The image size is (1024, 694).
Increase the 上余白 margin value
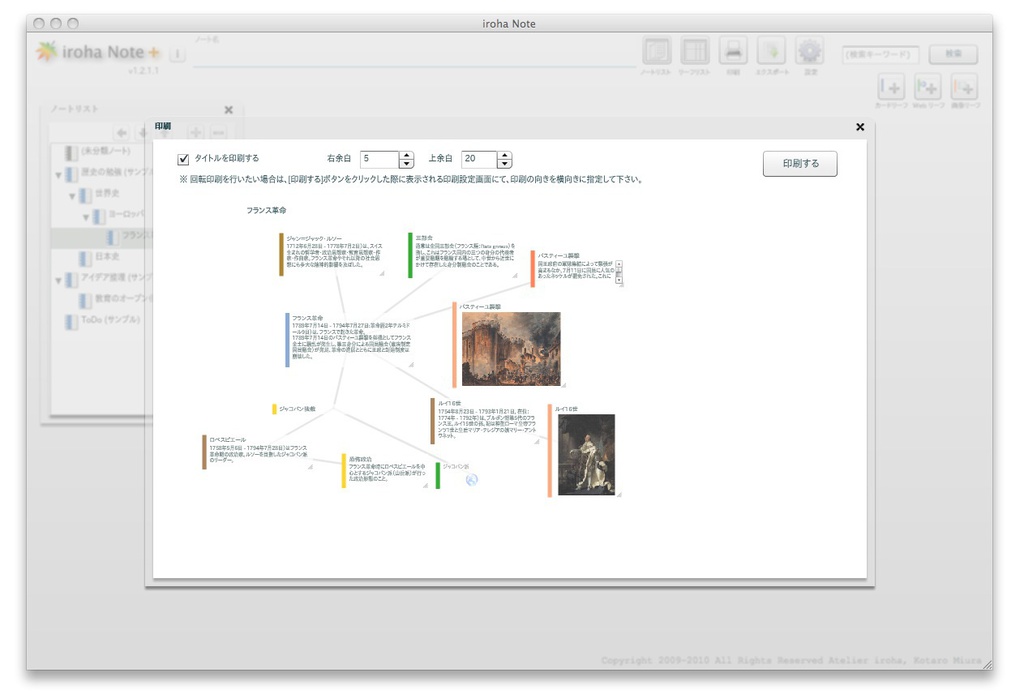click(504, 155)
